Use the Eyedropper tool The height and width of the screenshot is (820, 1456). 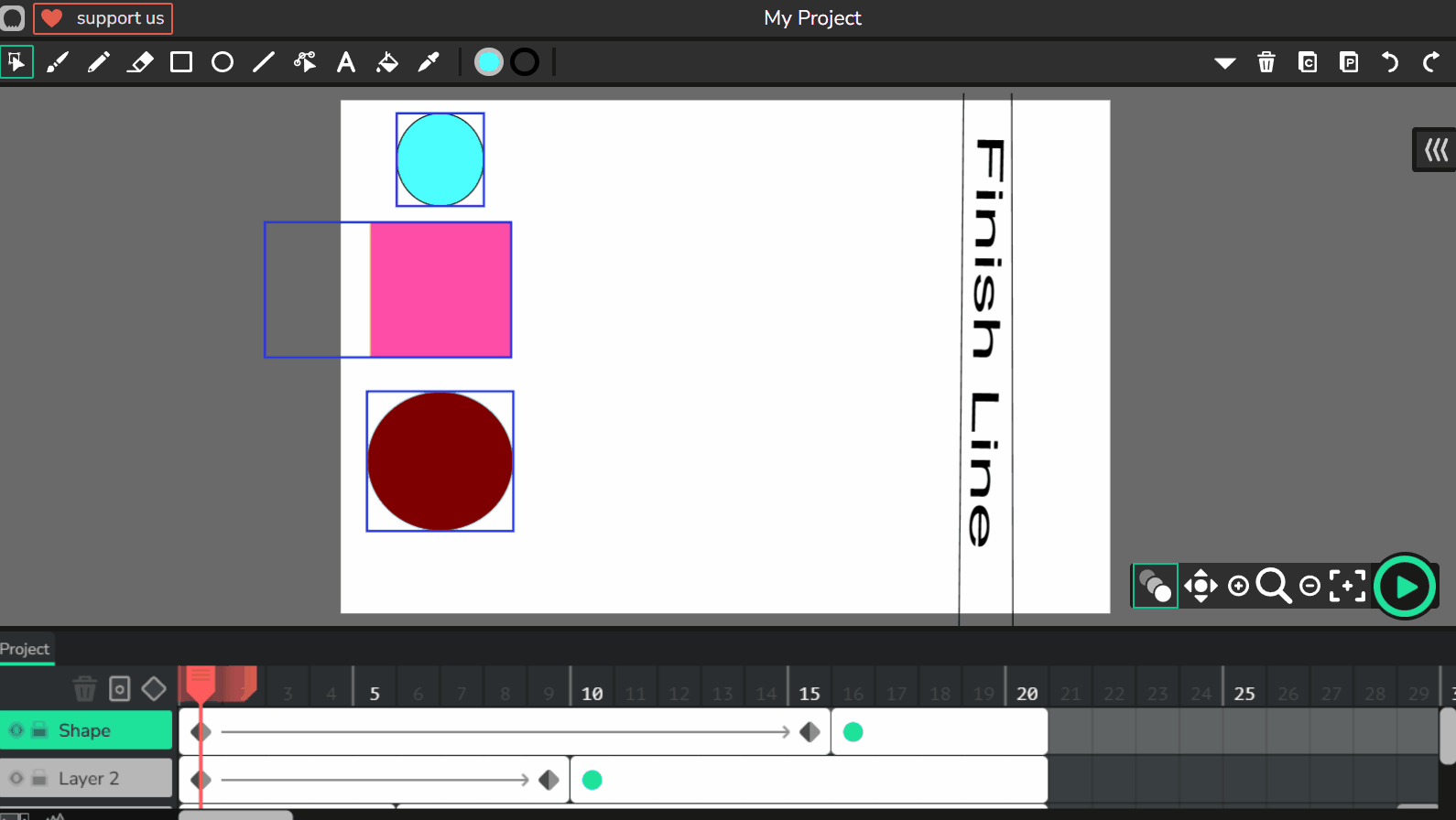tap(429, 62)
